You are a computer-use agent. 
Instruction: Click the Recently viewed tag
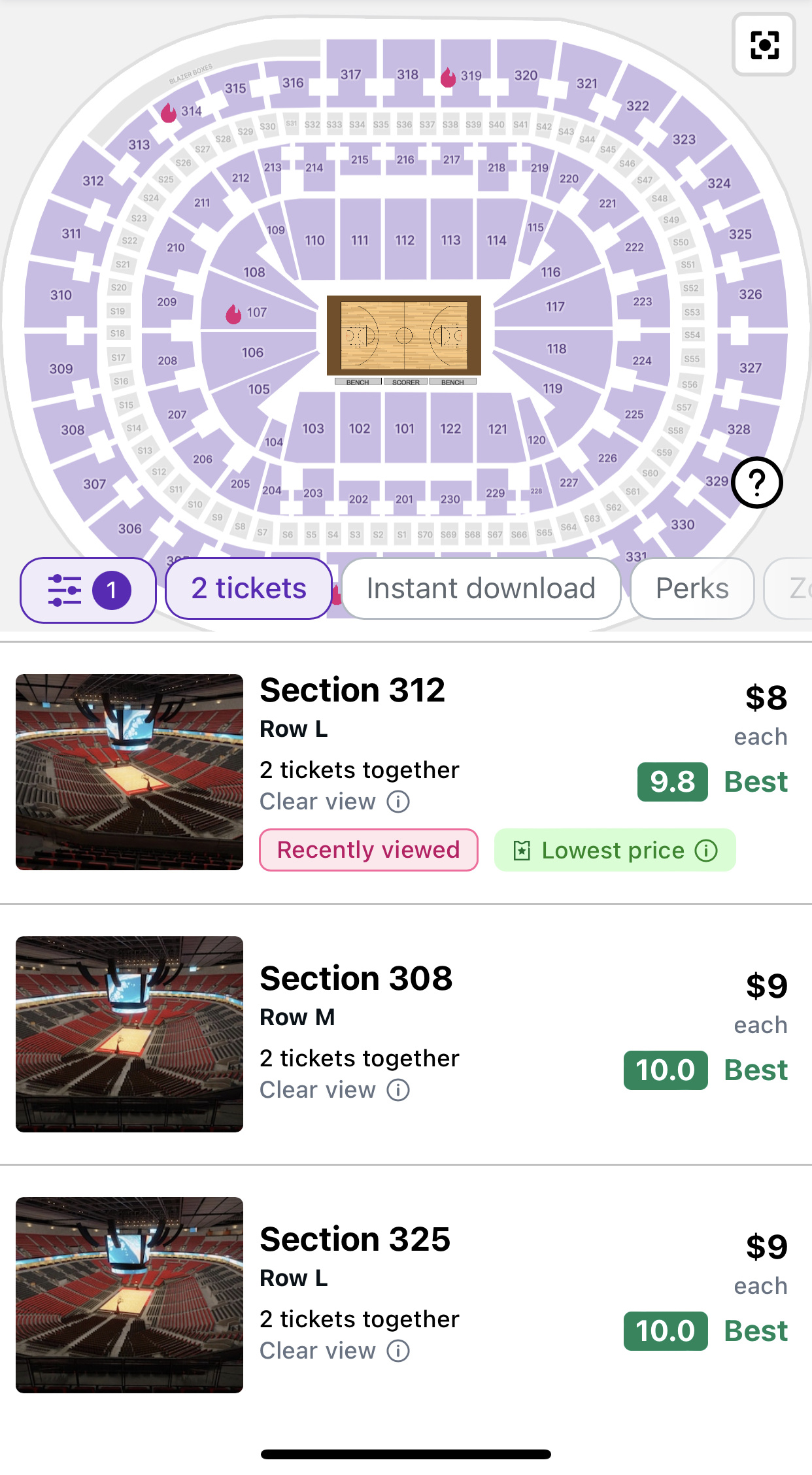point(368,850)
